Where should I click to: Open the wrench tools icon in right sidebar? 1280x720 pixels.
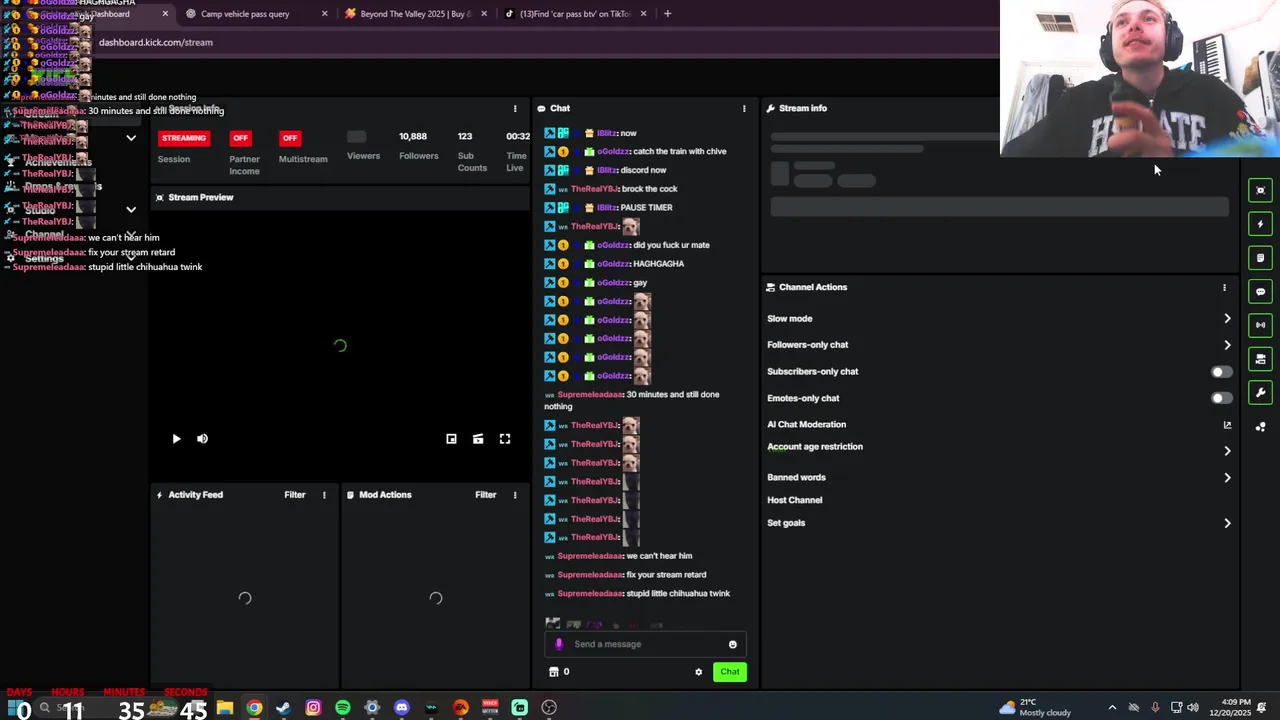click(1260, 393)
